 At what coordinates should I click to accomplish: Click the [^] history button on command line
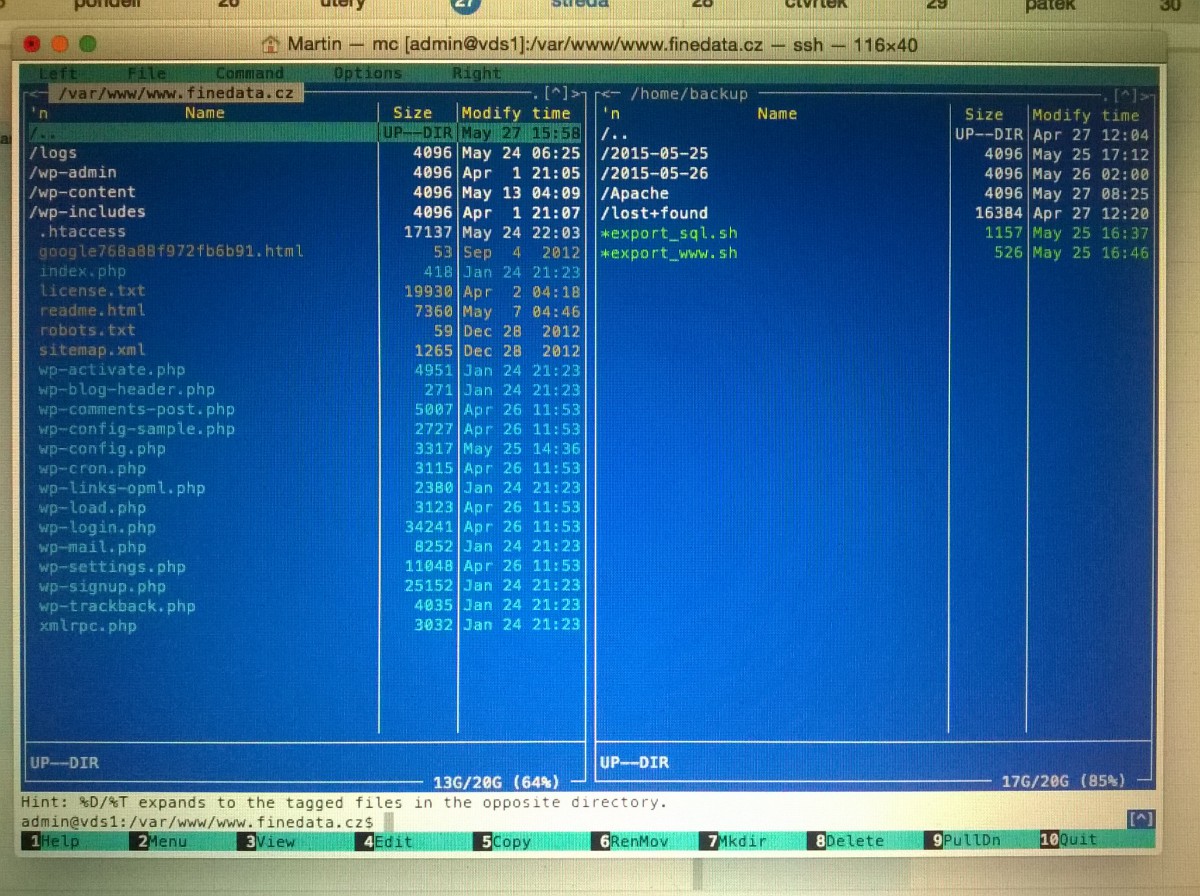click(x=1140, y=819)
